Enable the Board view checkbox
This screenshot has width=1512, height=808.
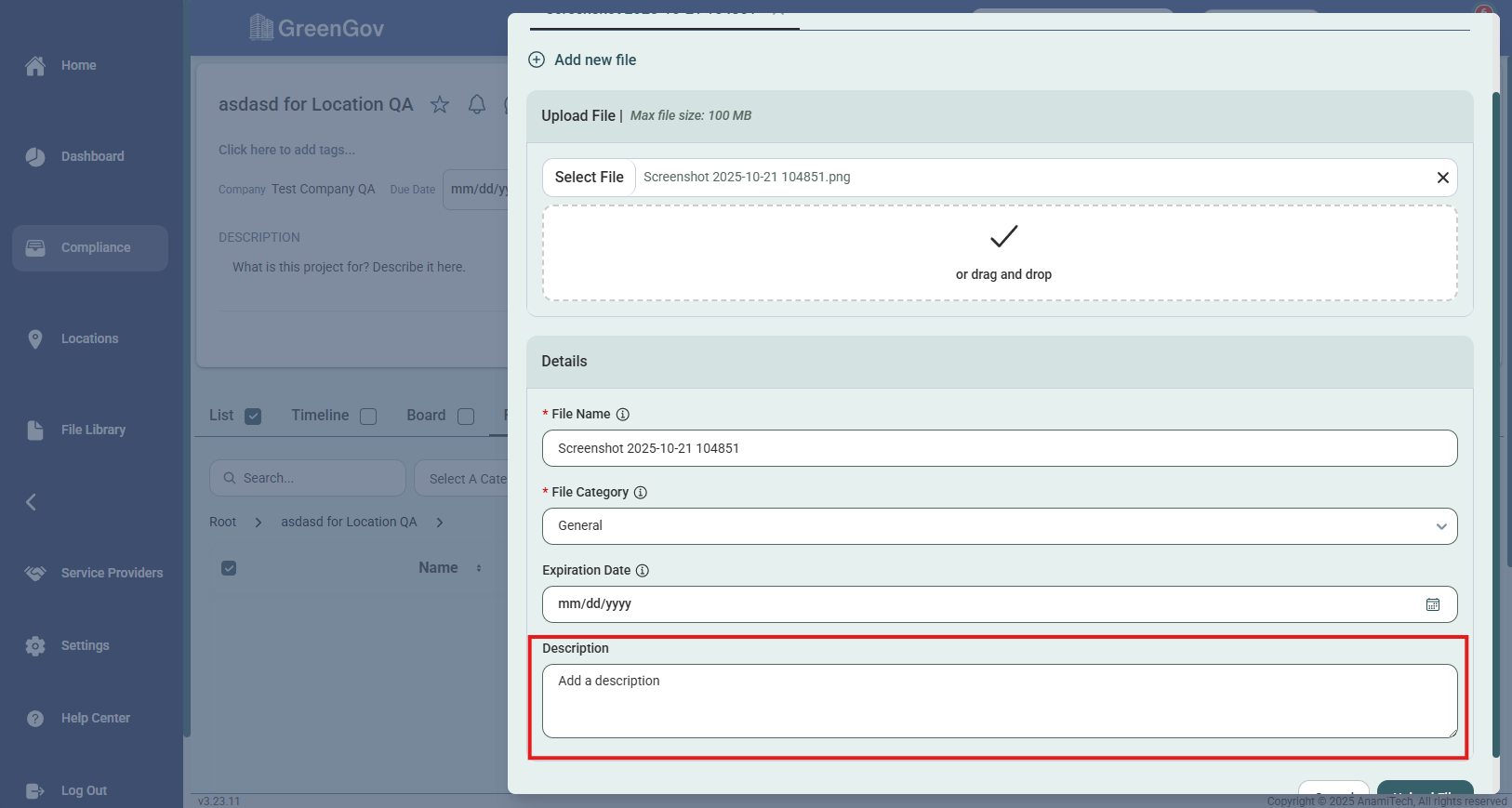pos(466,417)
